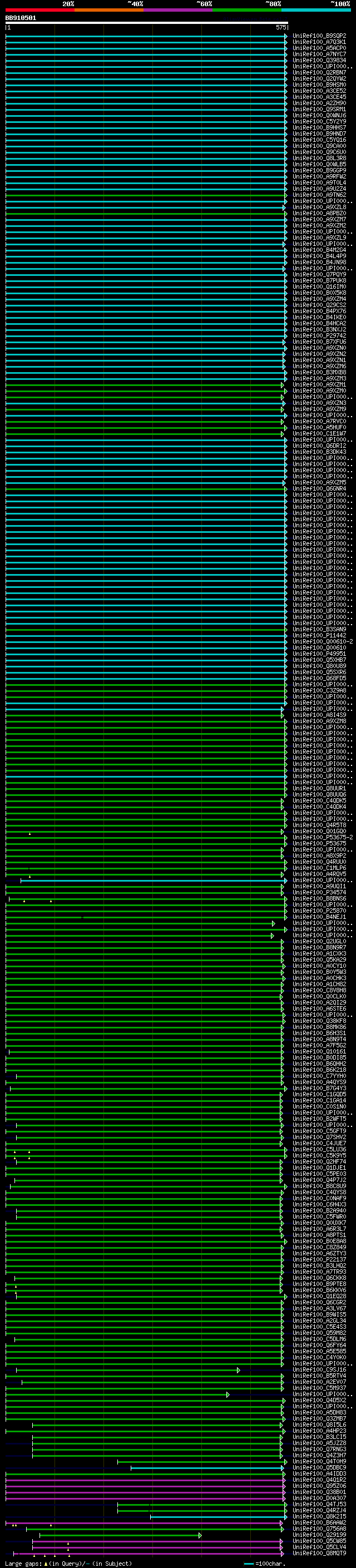Select hit label UniRef100_B9HSM0
Image resolution: width=356 pixels, height=1568 pixels.
tap(319, 85)
